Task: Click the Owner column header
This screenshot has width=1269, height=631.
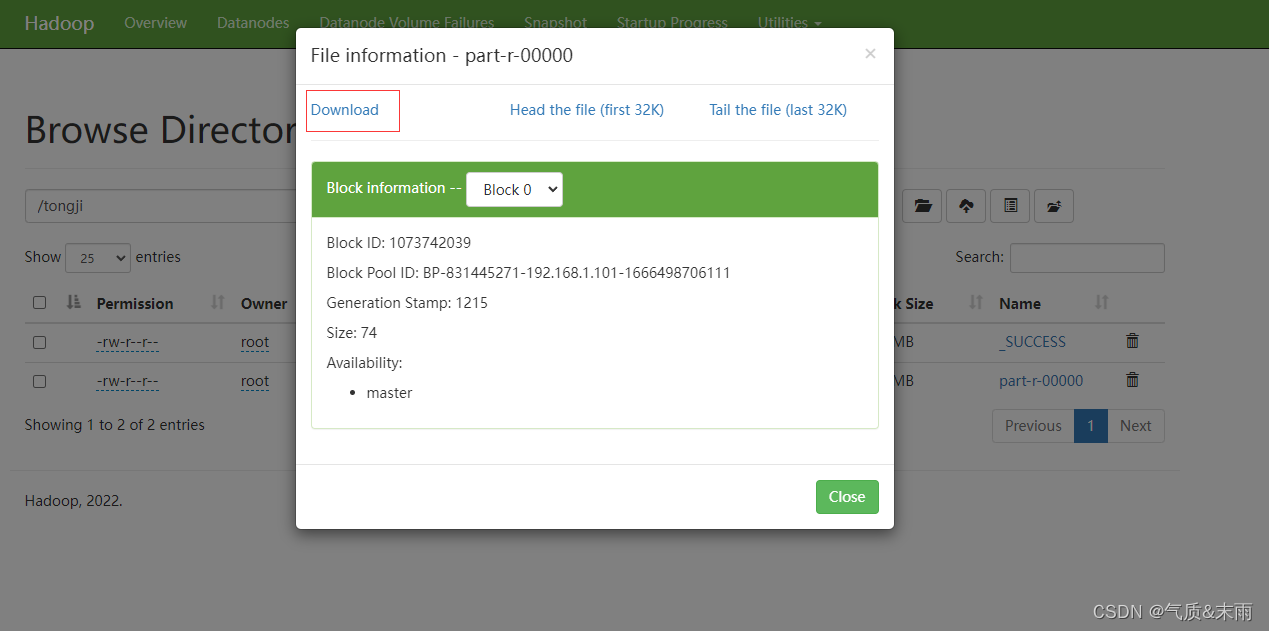Action: [x=264, y=303]
